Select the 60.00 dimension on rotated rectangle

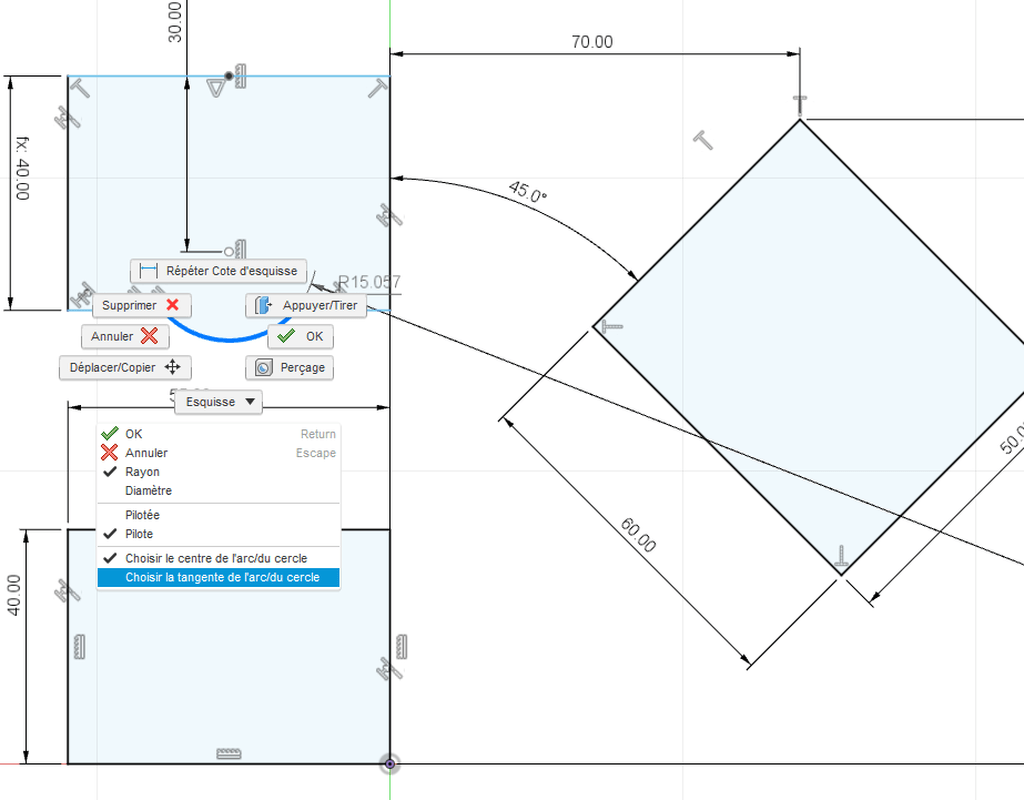click(x=638, y=535)
